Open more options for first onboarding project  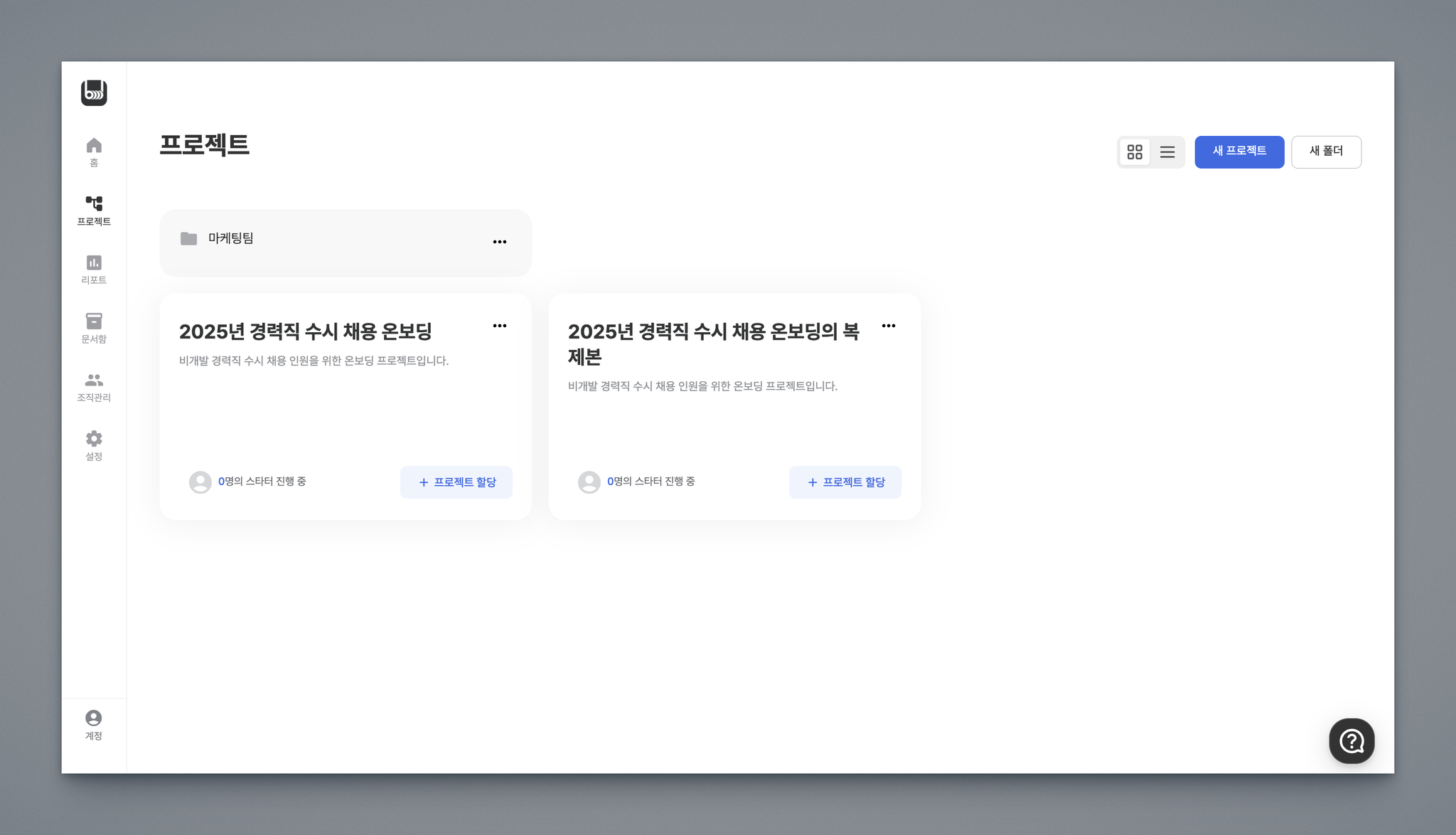tap(500, 326)
